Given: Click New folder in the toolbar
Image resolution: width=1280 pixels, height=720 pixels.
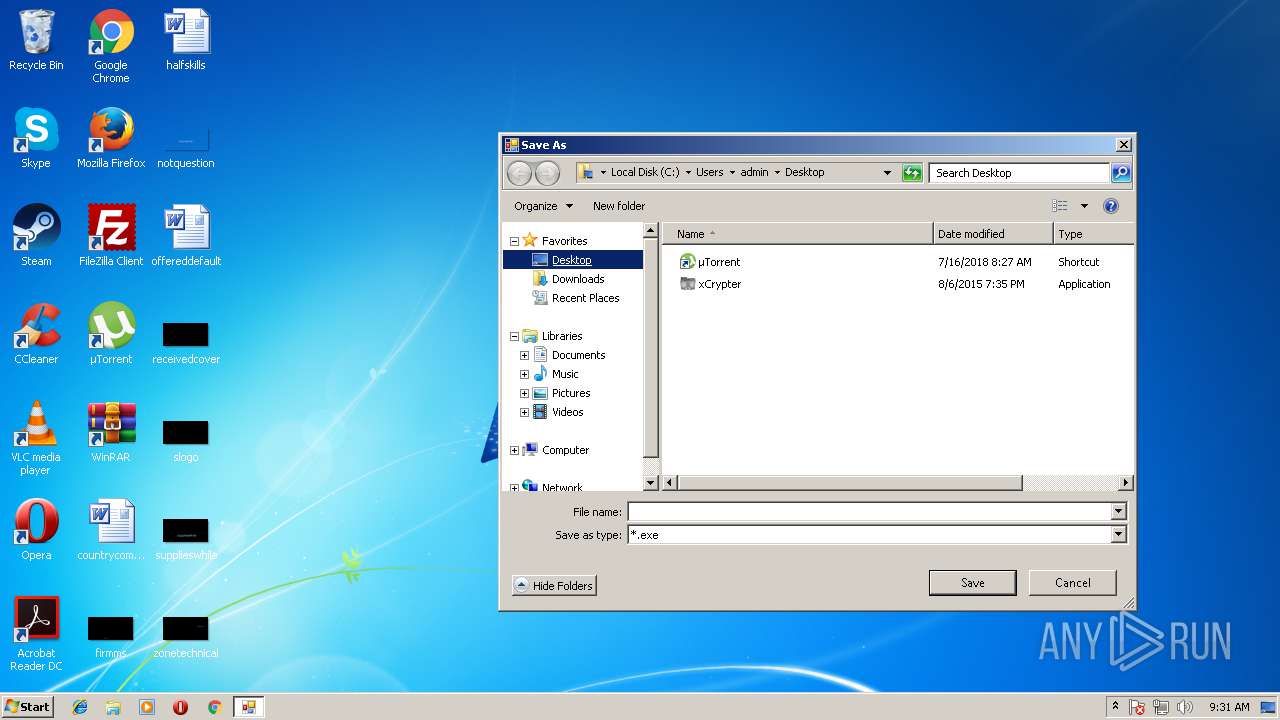Looking at the screenshot, I should (619, 206).
